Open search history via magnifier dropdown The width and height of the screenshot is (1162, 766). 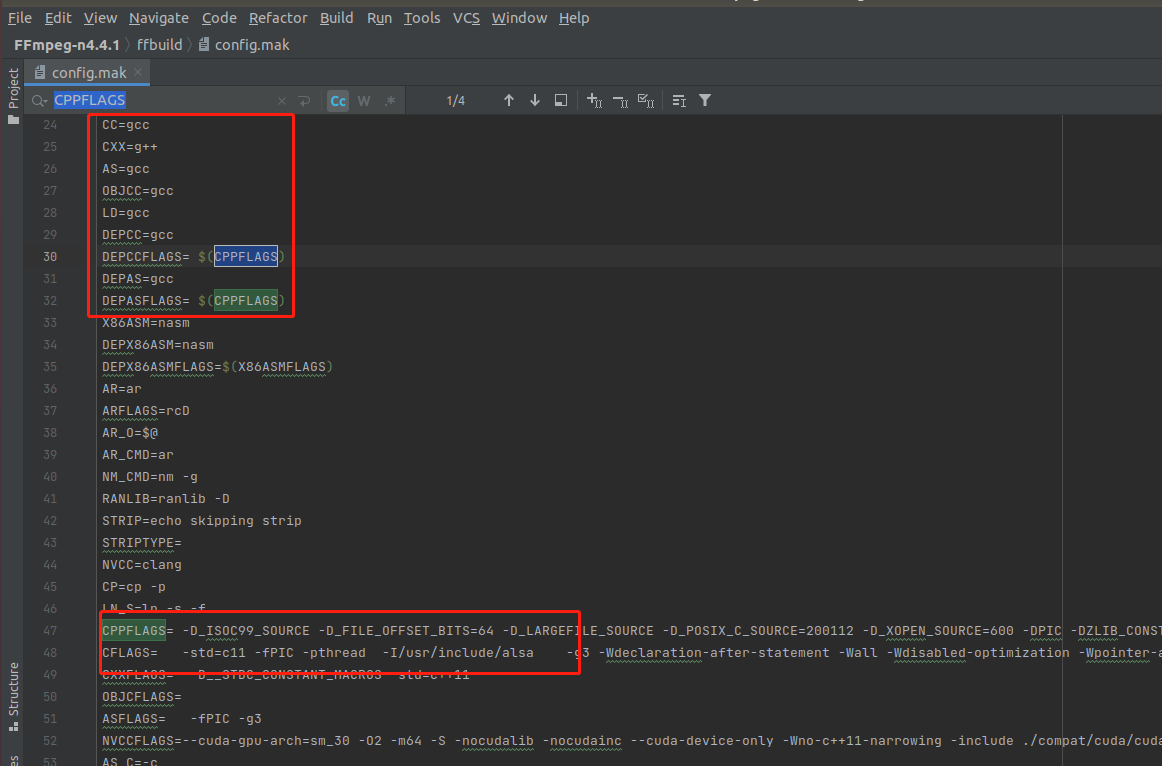37,100
